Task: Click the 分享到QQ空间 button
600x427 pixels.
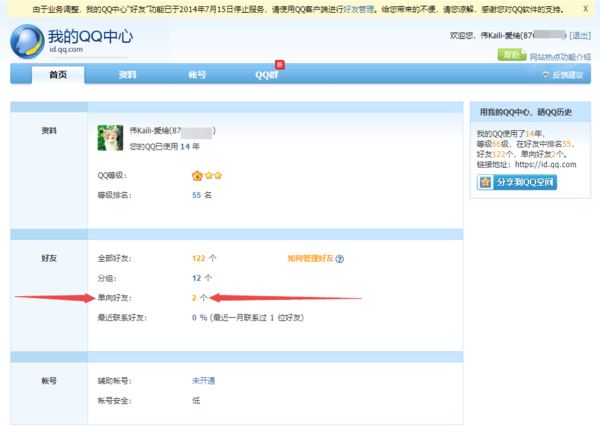Action: click(516, 183)
